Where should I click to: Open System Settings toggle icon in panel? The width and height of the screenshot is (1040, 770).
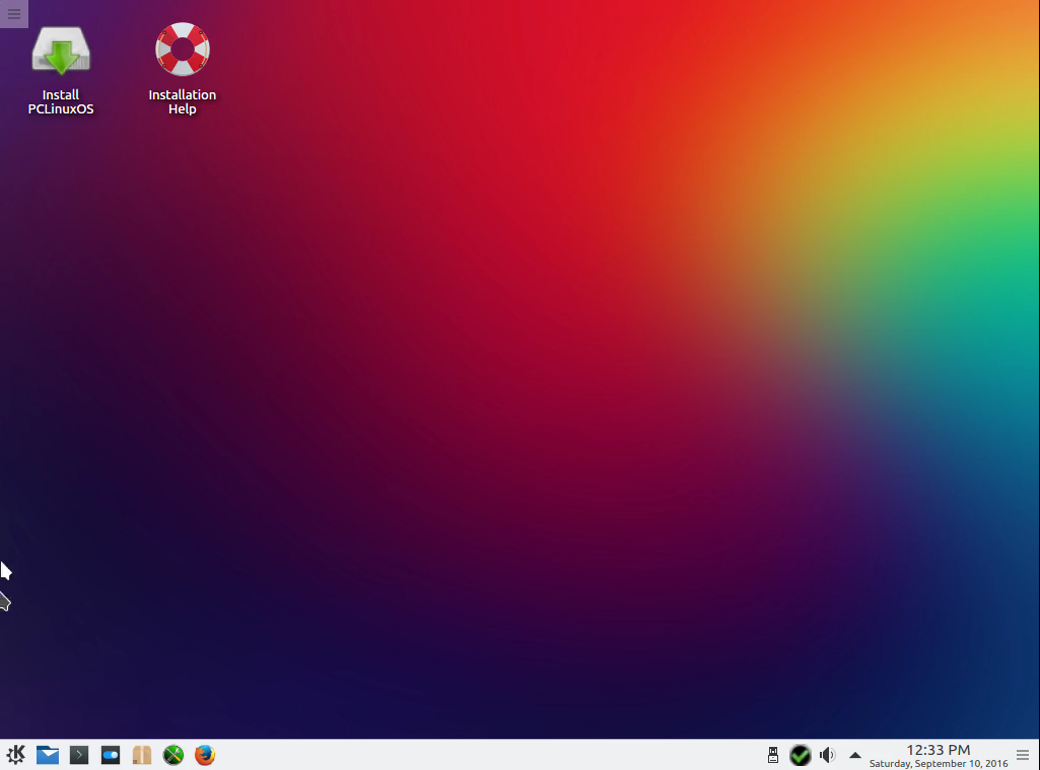pyautogui.click(x=110, y=755)
